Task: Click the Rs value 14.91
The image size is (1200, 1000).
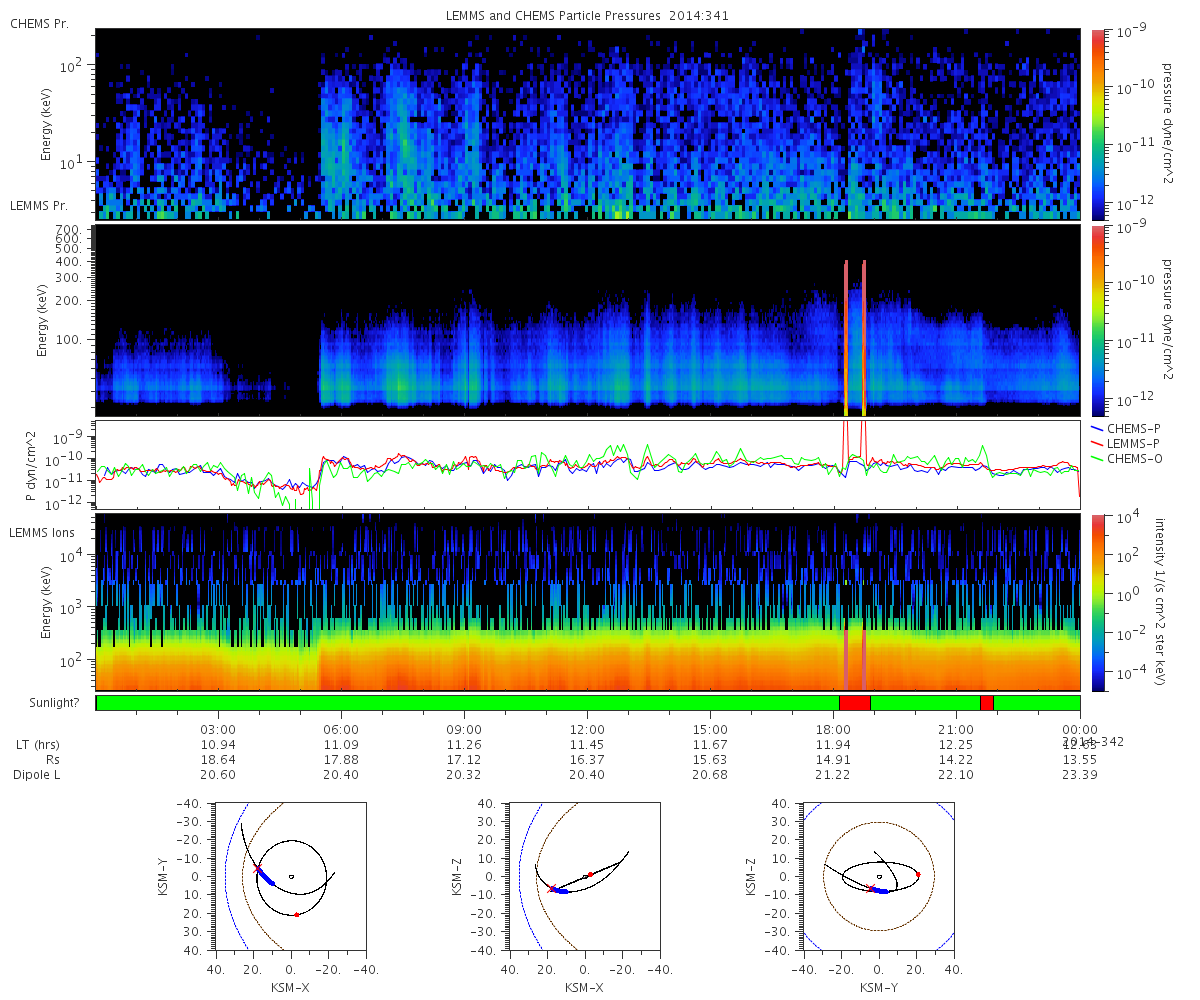Action: pos(833,760)
